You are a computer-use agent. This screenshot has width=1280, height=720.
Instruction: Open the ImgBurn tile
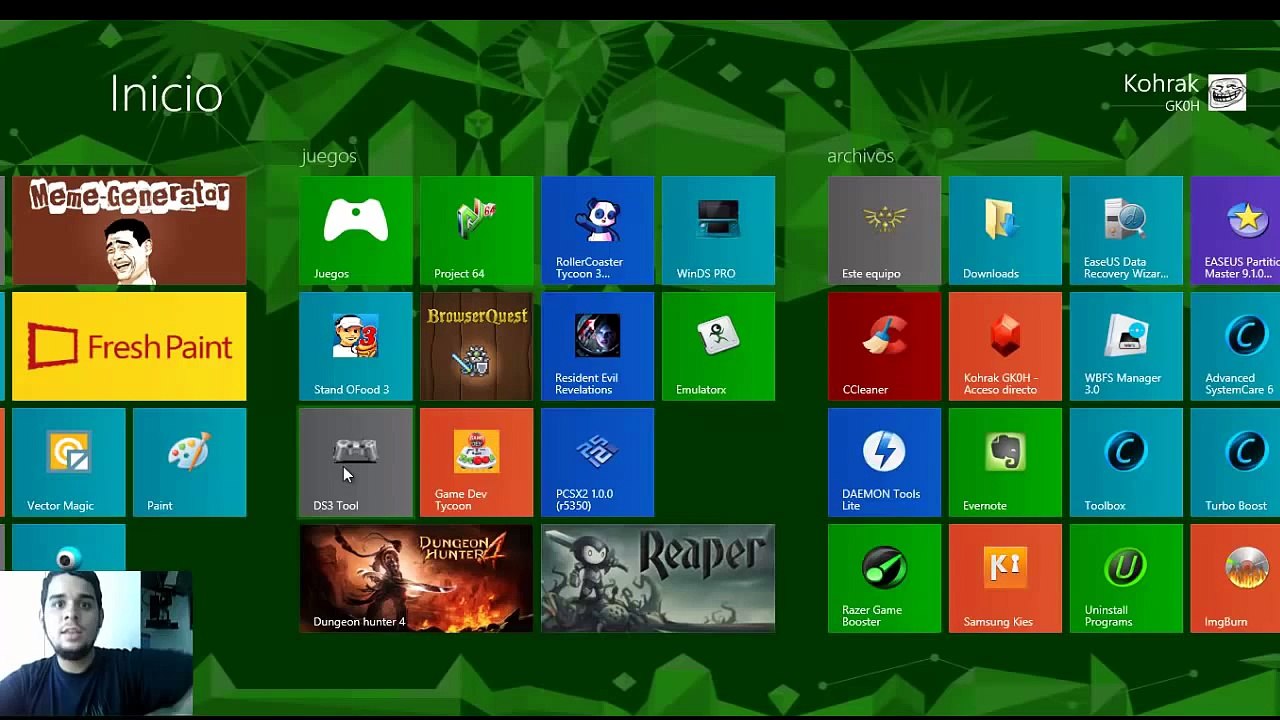(1236, 579)
